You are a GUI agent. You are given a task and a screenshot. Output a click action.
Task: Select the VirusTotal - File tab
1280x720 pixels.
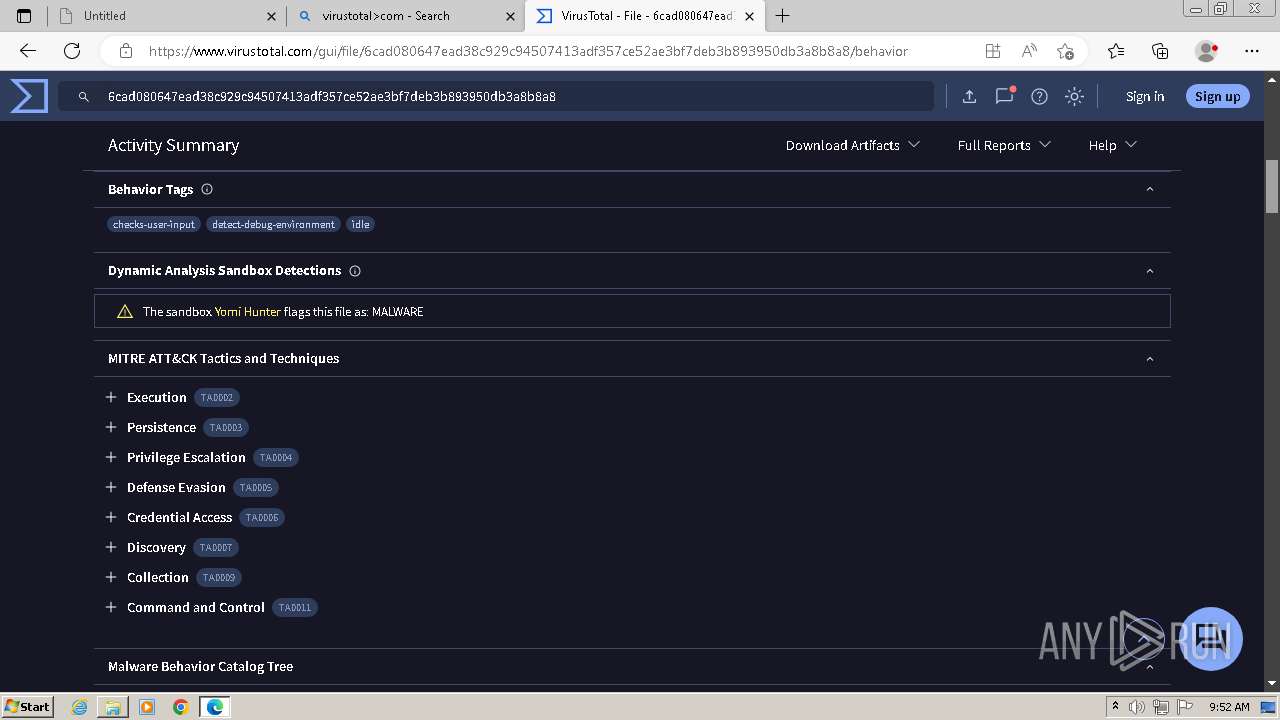click(645, 16)
